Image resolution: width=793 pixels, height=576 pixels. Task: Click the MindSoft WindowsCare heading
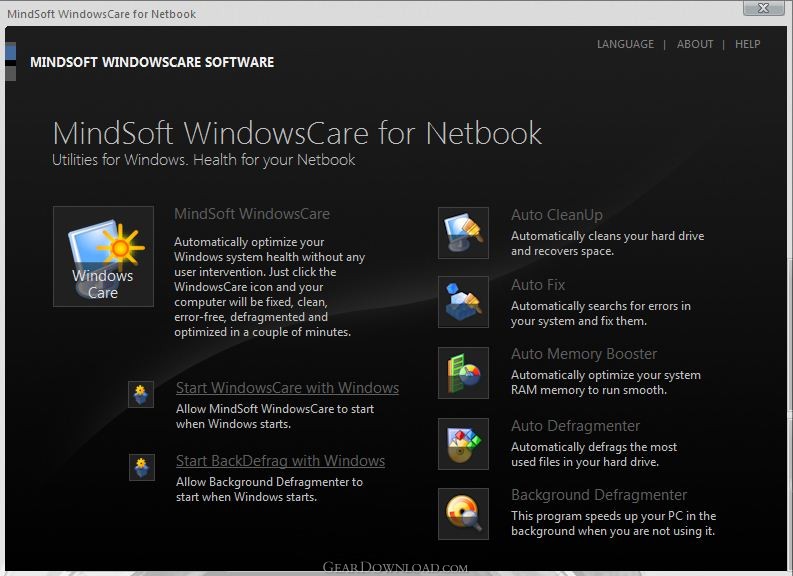point(252,214)
